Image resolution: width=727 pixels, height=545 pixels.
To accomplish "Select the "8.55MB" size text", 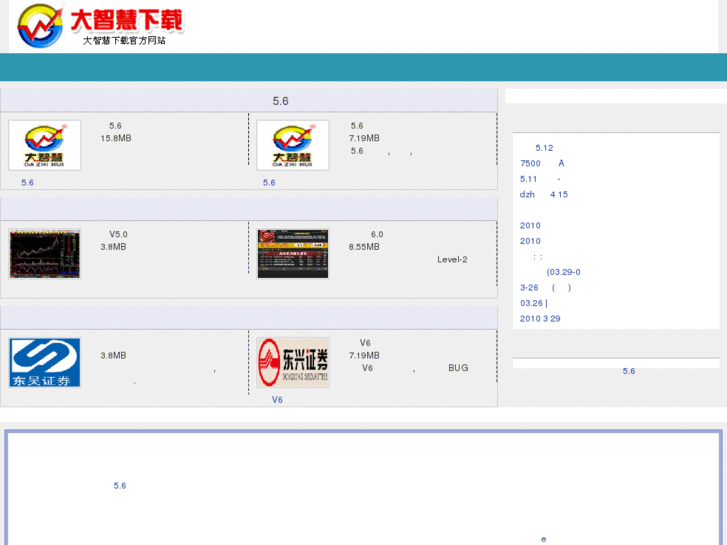I will (x=364, y=247).
